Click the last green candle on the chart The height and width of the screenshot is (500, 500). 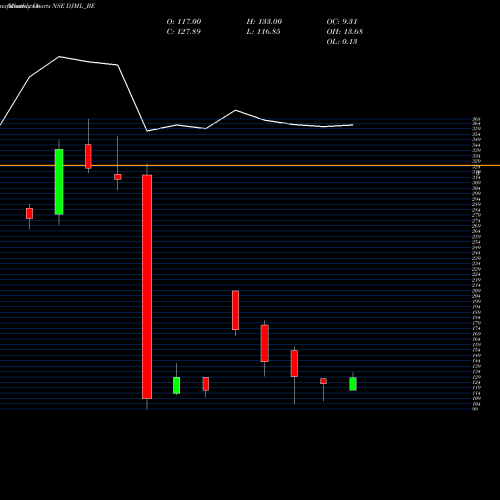tap(353, 384)
